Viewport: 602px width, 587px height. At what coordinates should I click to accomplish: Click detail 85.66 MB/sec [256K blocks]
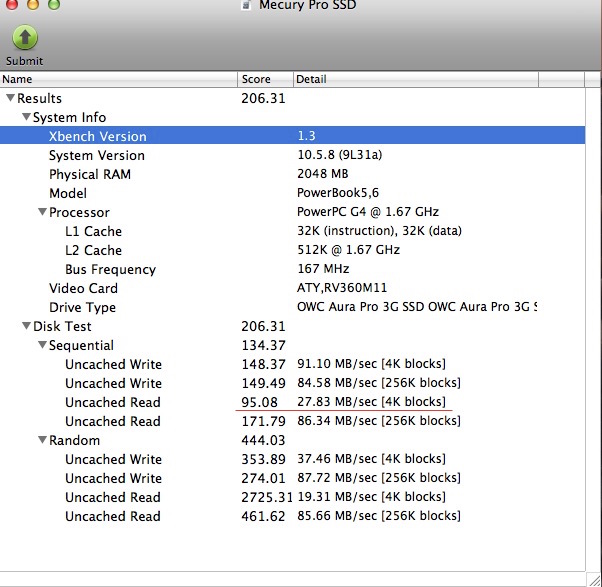click(x=379, y=516)
